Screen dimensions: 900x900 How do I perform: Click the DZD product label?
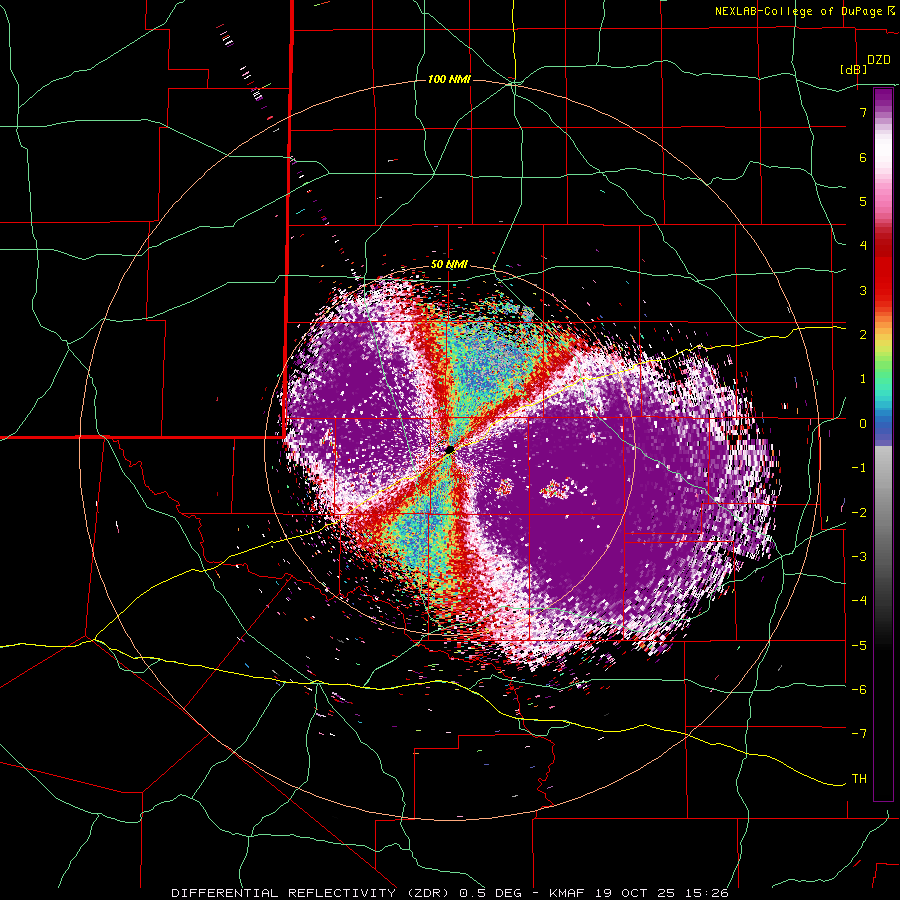879,60
